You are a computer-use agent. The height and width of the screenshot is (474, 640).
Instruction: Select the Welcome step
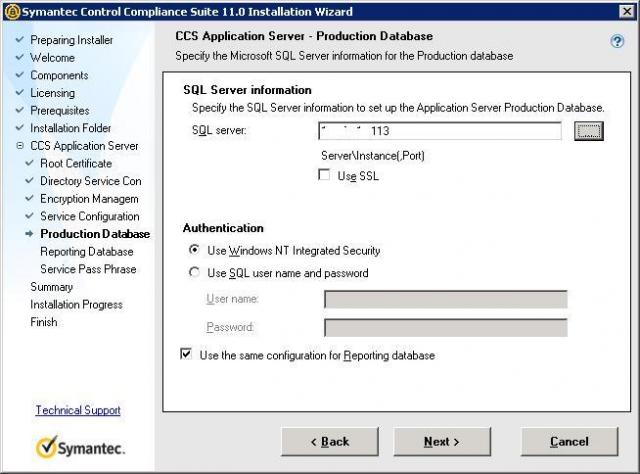pos(52,58)
